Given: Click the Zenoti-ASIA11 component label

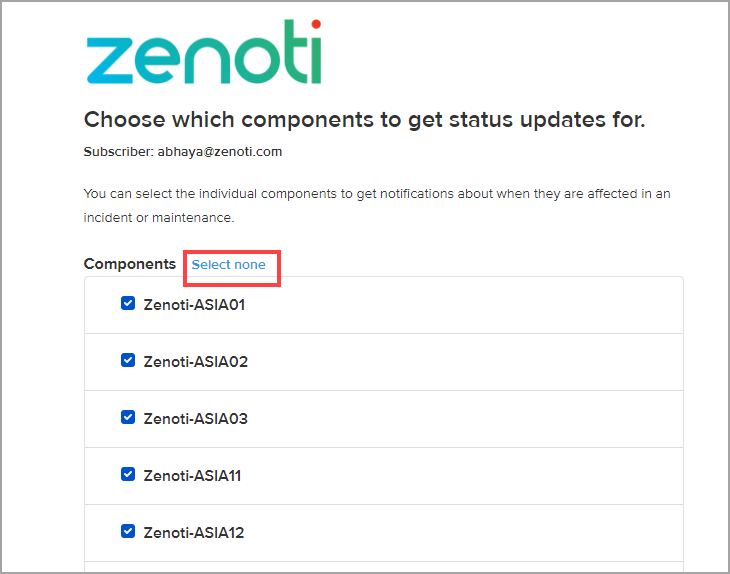Looking at the screenshot, I should (x=192, y=476).
